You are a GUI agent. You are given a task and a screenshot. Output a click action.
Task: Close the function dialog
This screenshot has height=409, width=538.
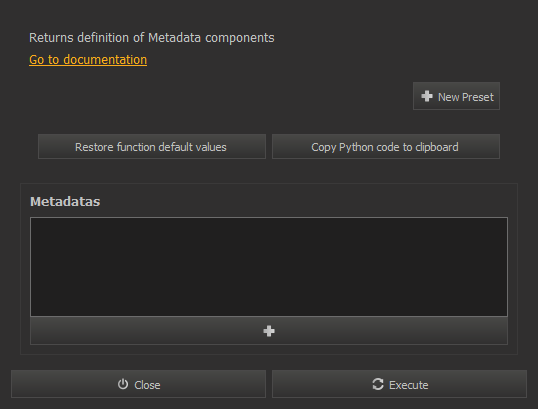[138, 384]
